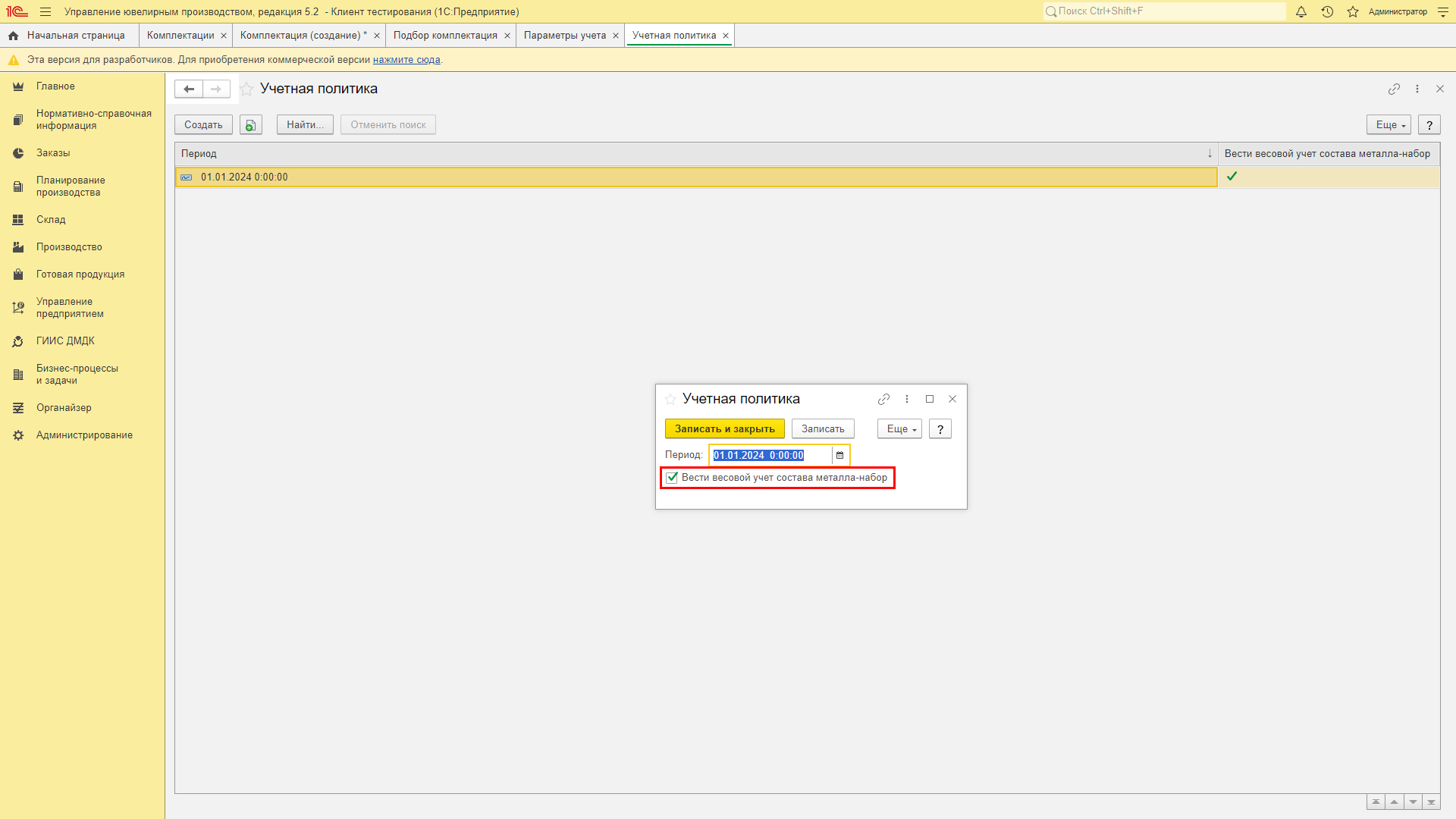
Task: Open Бизнес-процессы и задачи section
Action: [x=77, y=375]
